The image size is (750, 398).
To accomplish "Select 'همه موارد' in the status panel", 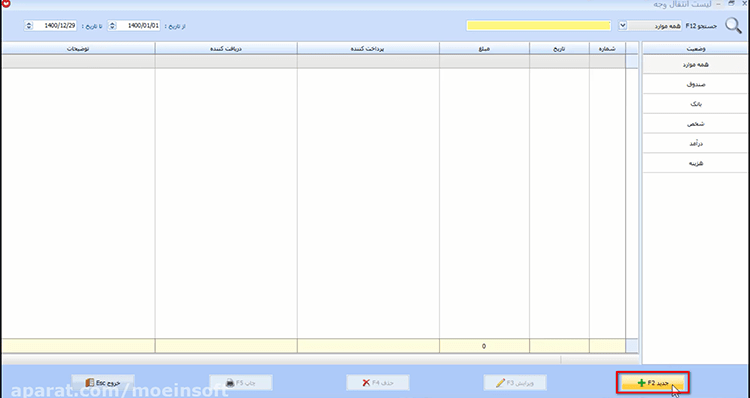I will (695, 65).
